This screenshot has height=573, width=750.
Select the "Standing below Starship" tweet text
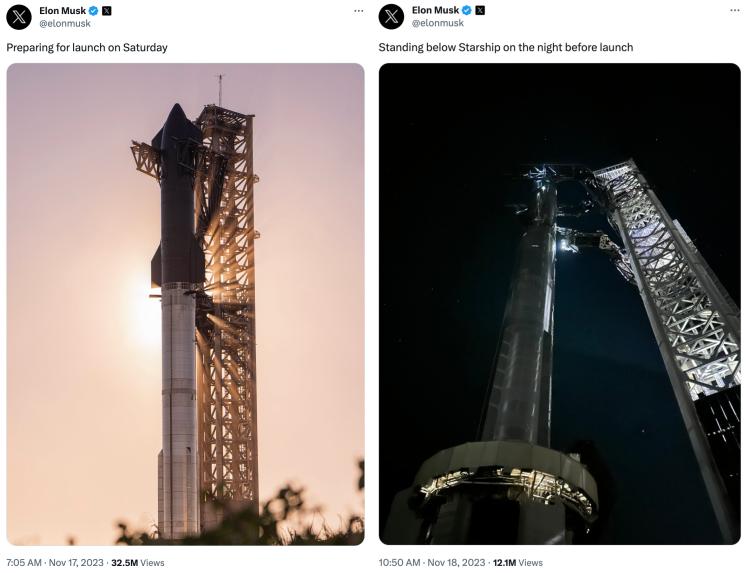[505, 48]
